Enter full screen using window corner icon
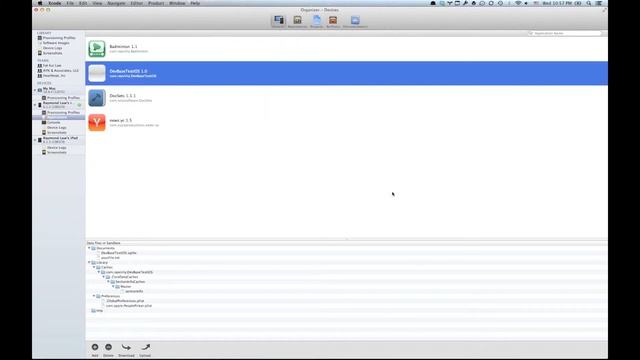 click(604, 10)
